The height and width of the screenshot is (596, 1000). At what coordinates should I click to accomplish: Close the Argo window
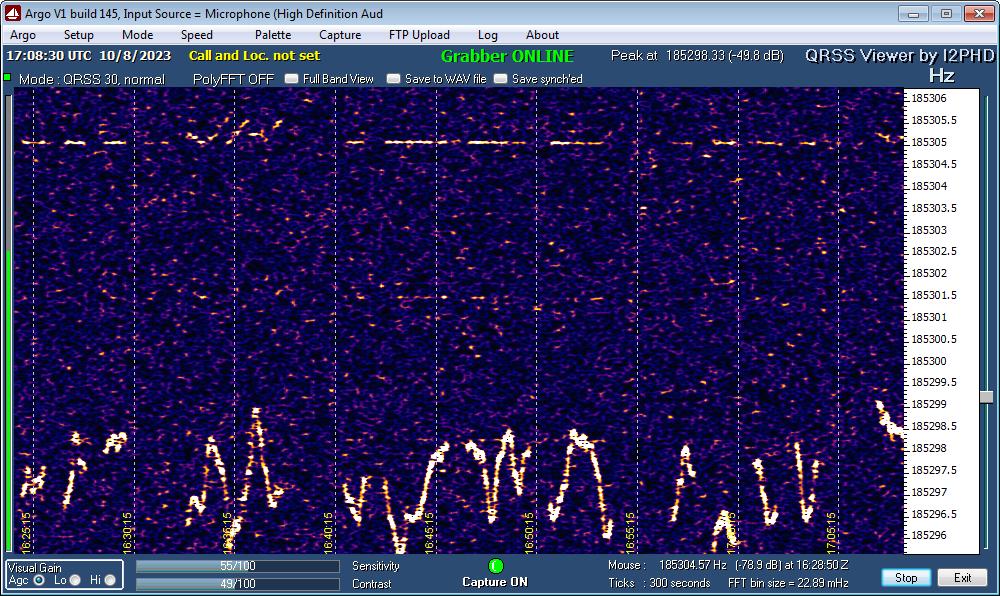coord(979,13)
